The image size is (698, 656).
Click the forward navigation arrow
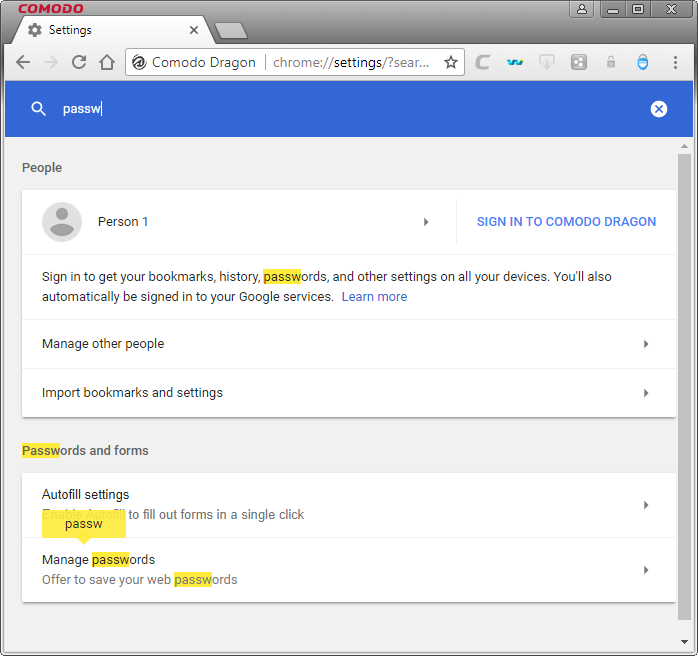[51, 62]
